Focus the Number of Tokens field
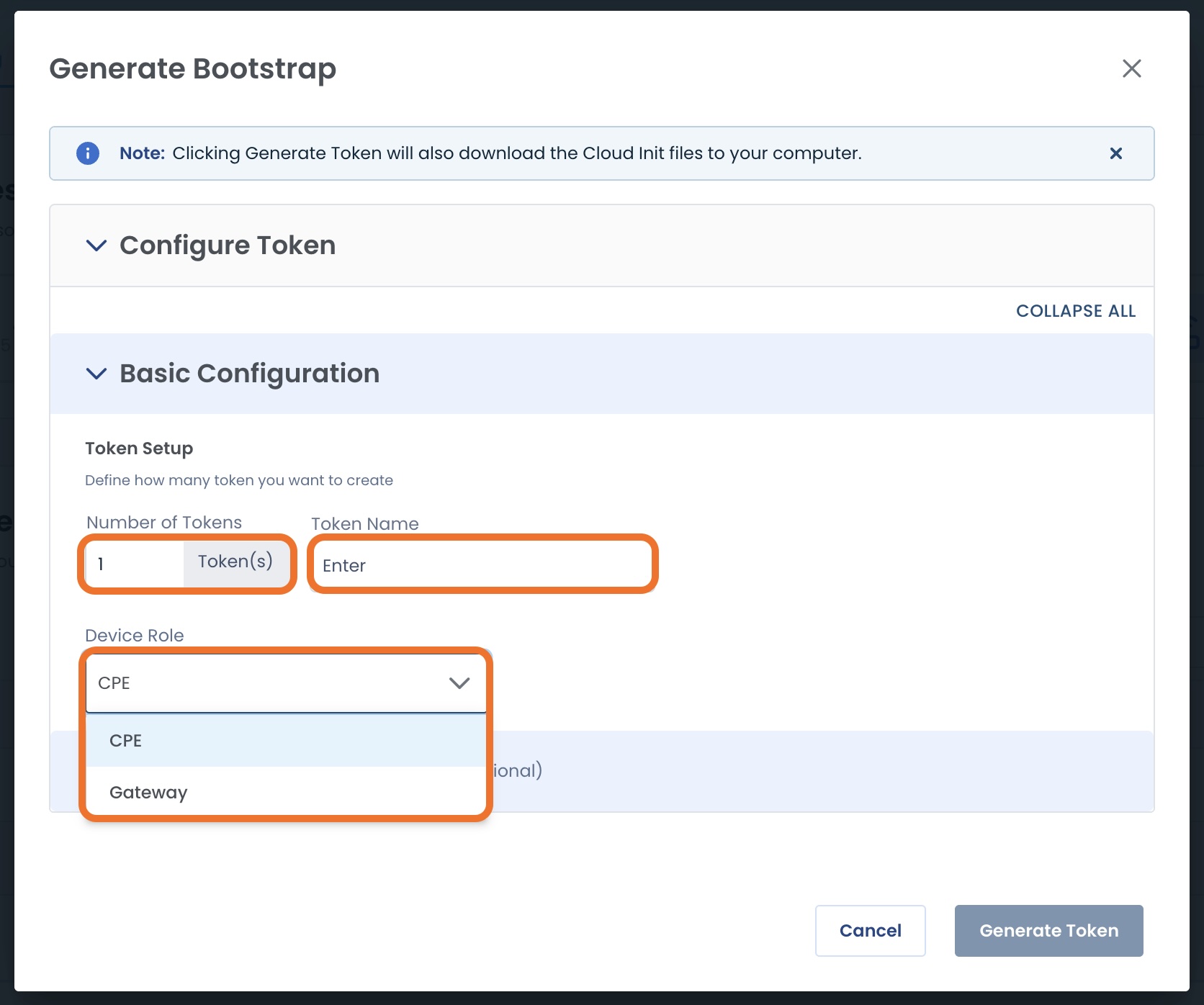1204x1005 pixels. (x=135, y=564)
